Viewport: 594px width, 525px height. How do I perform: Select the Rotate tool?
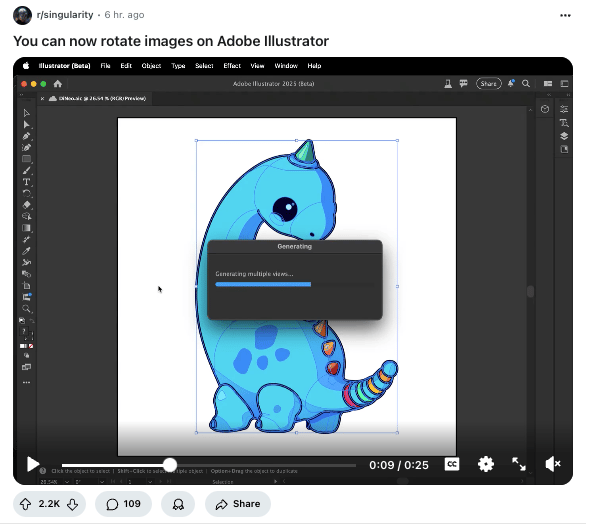click(27, 194)
